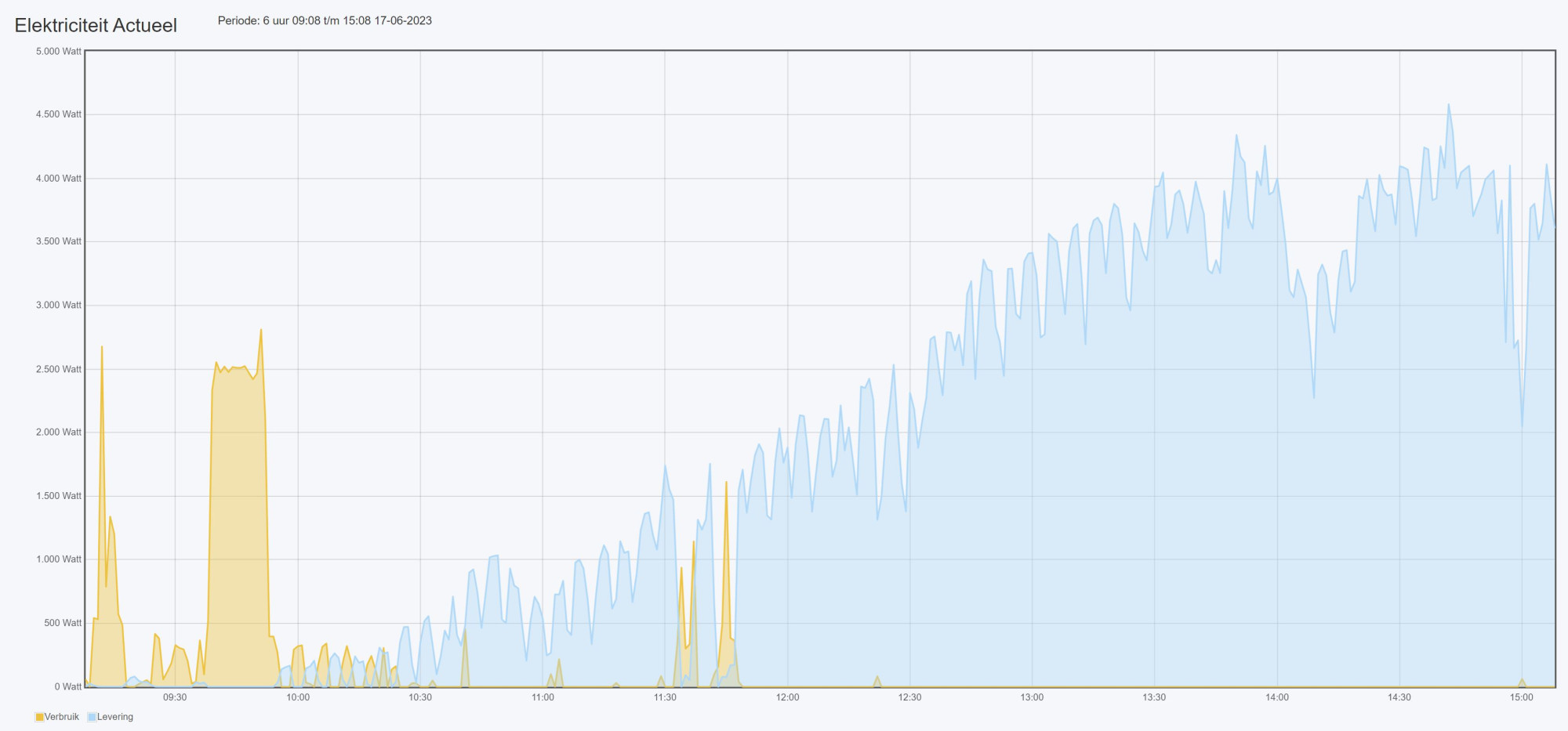Viewport: 1568px width, 731px height.
Task: Click the 15:00 time axis label
Action: (x=1521, y=697)
